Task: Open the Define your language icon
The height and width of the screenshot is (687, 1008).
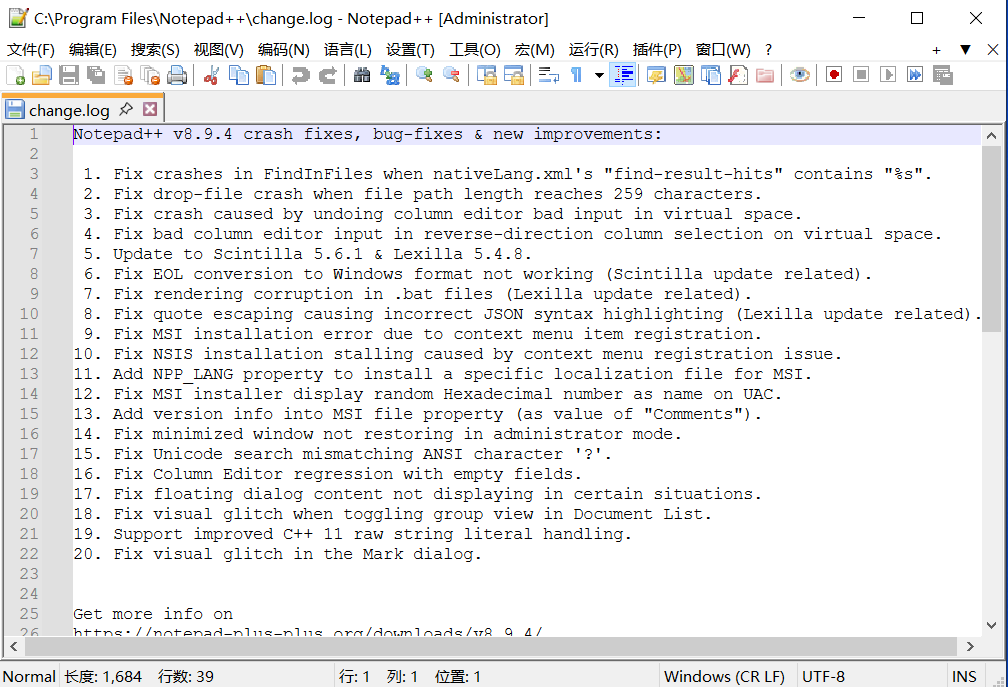Action: tap(656, 75)
